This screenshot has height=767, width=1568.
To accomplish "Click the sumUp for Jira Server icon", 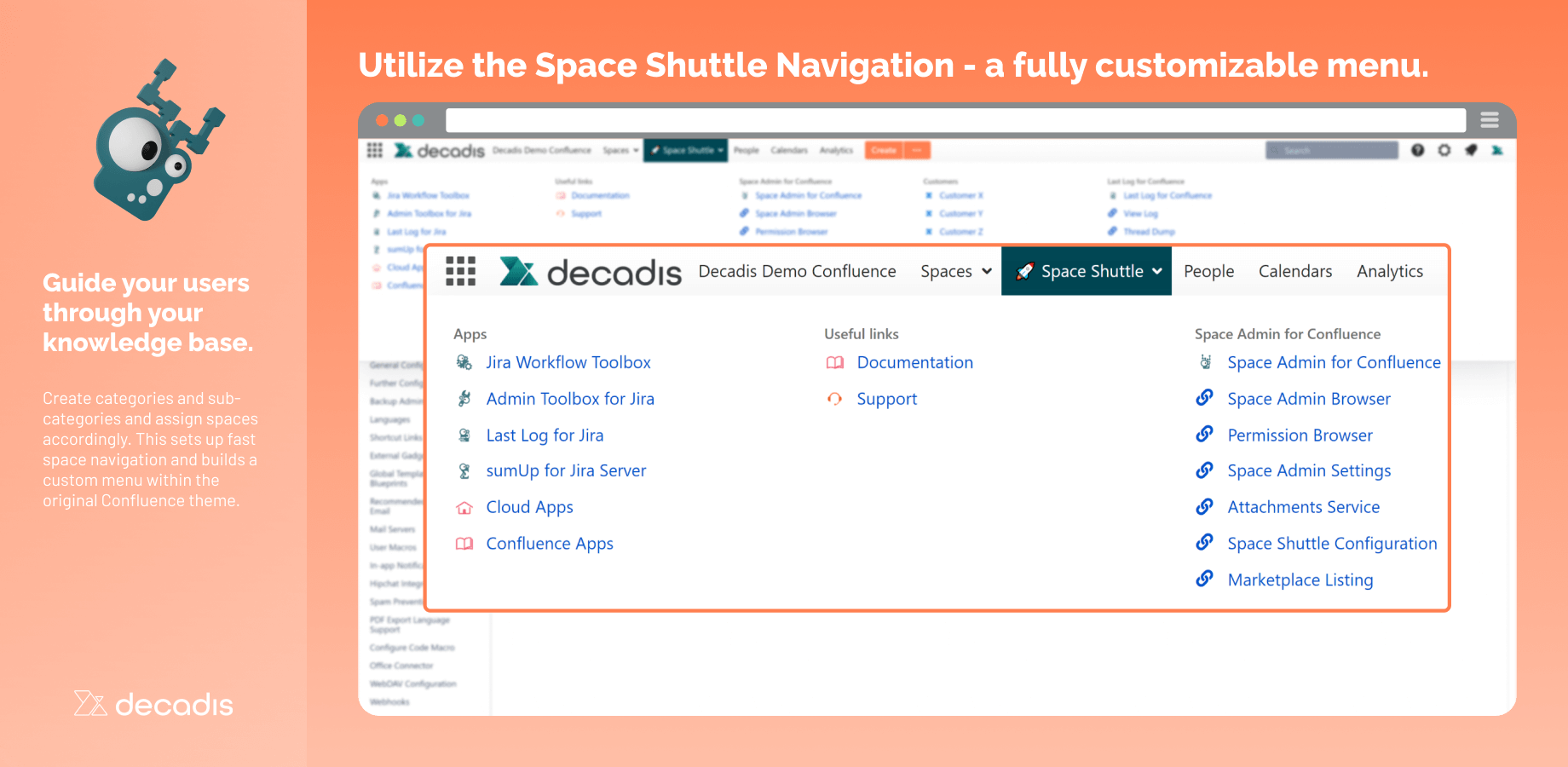I will (x=464, y=470).
